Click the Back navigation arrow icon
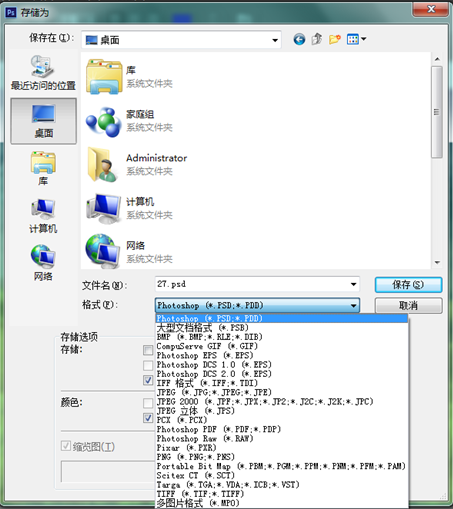 299,39
